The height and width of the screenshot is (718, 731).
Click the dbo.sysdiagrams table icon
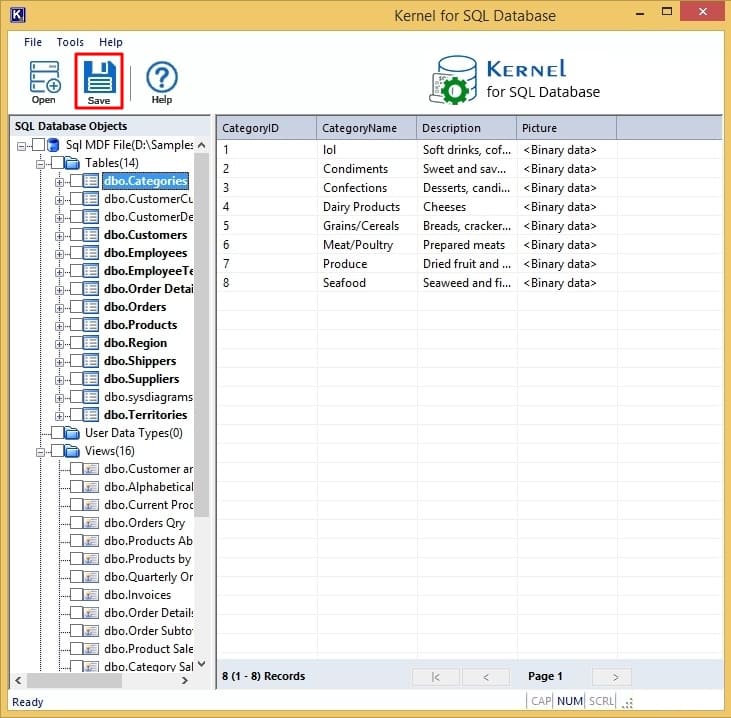click(91, 397)
